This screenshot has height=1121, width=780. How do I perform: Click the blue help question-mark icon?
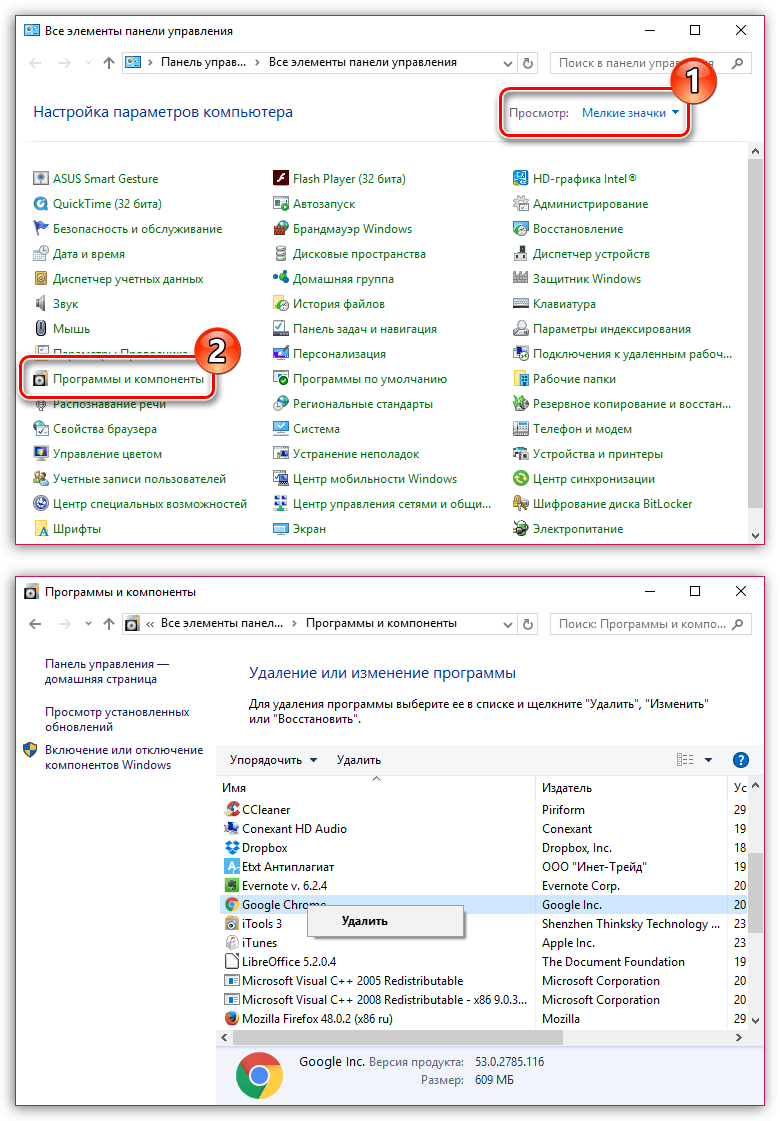741,760
